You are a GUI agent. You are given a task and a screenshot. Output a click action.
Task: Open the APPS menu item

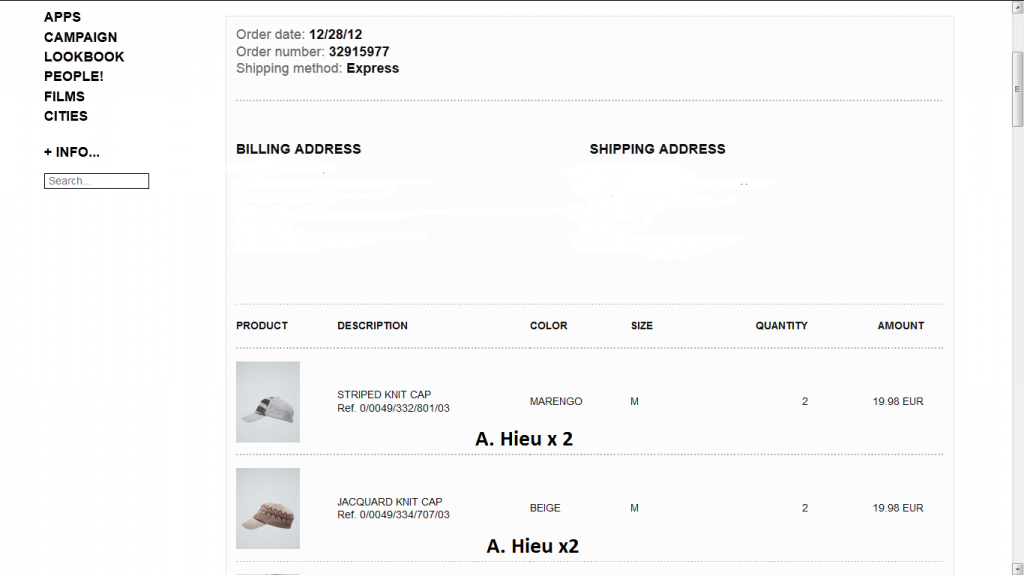[62, 17]
